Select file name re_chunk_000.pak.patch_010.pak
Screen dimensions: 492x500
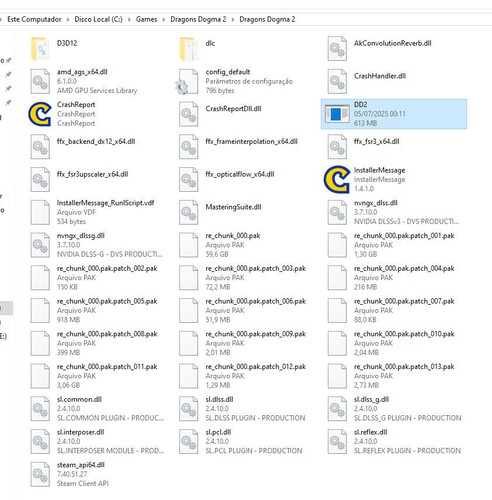[x=404, y=334]
